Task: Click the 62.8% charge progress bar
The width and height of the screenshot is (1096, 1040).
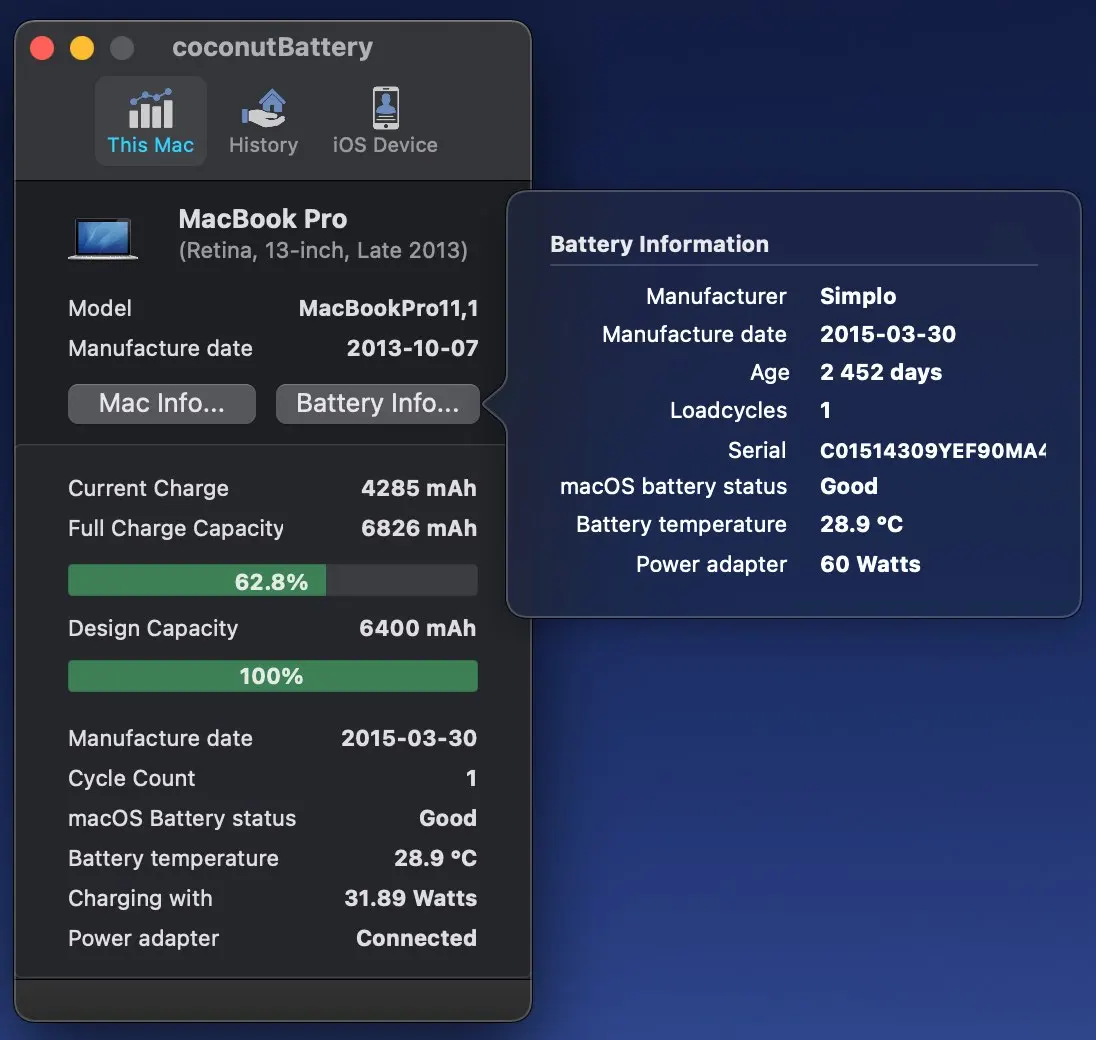Action: pos(273,580)
